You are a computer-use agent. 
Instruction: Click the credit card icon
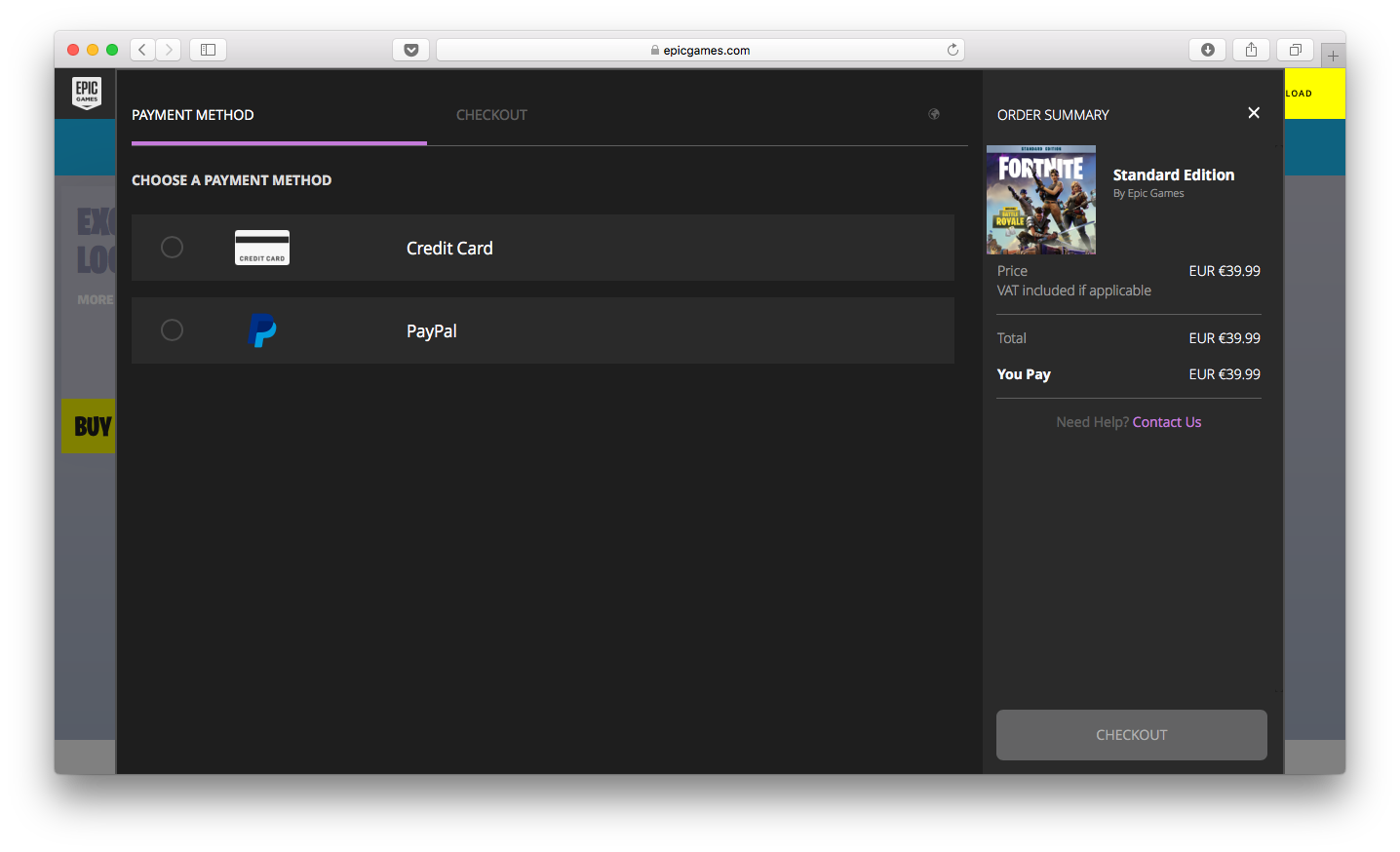coord(262,248)
